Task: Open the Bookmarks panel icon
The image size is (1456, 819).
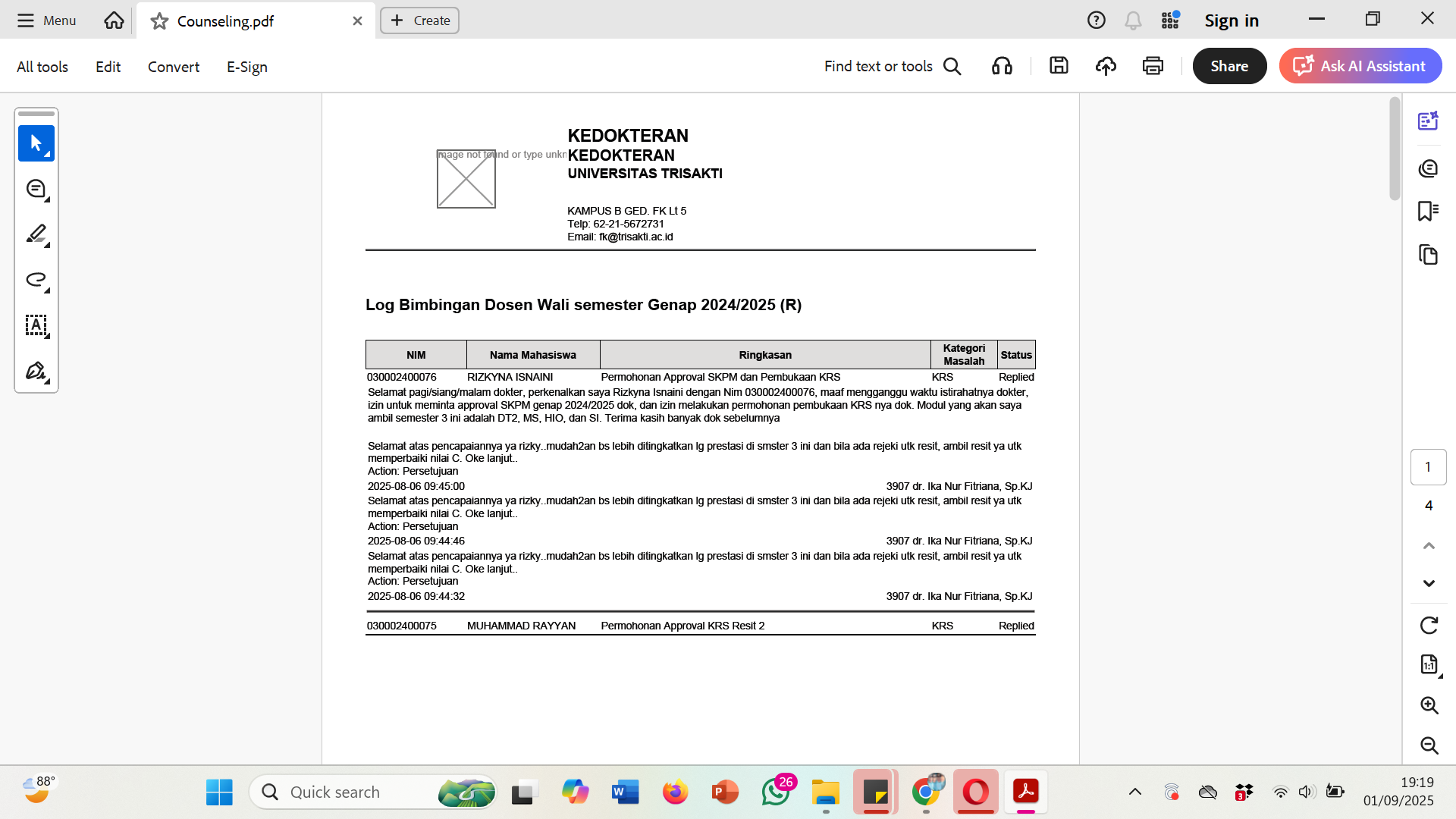Action: click(x=1428, y=211)
